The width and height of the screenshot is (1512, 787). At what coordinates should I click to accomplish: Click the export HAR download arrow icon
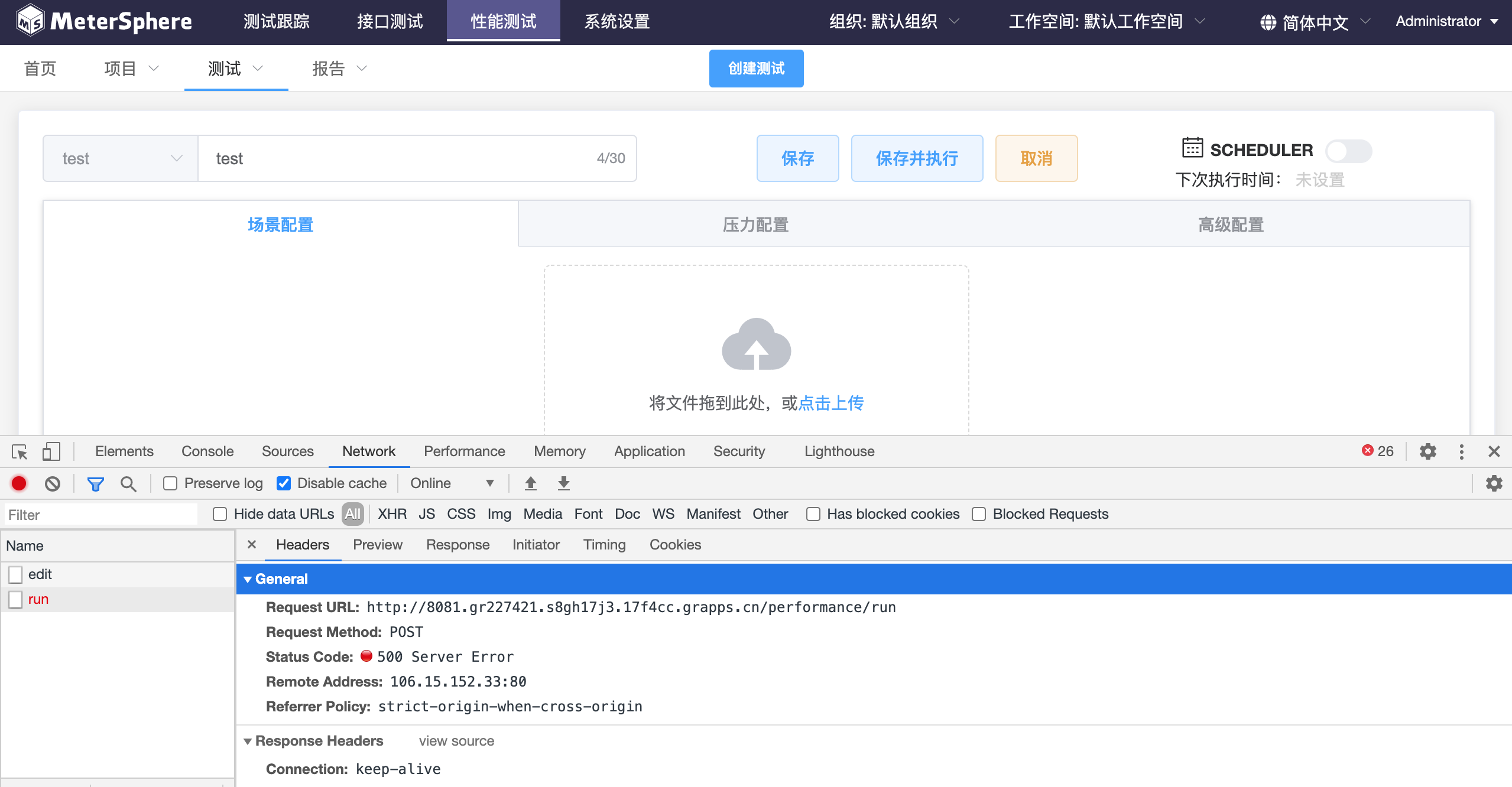564,484
